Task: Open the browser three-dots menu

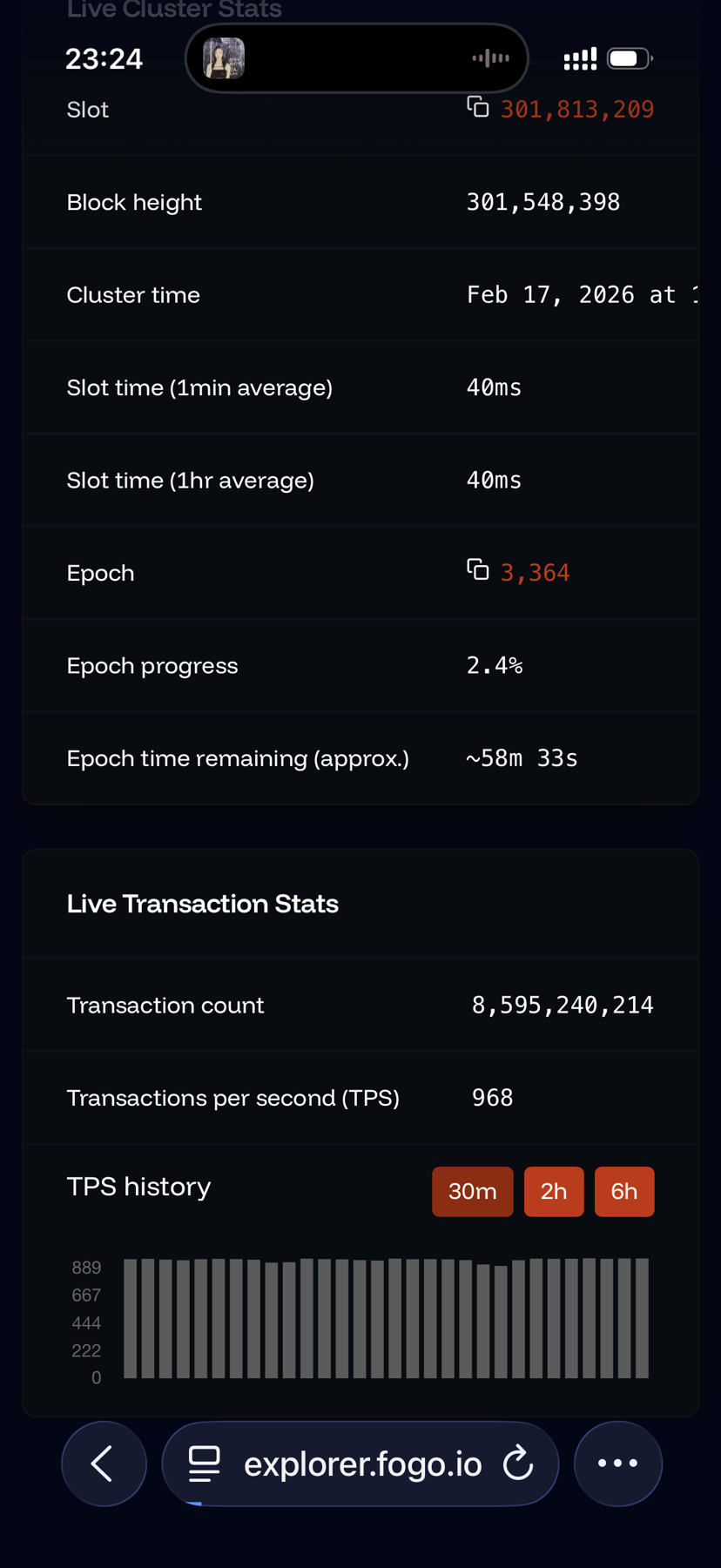Action: (618, 1464)
